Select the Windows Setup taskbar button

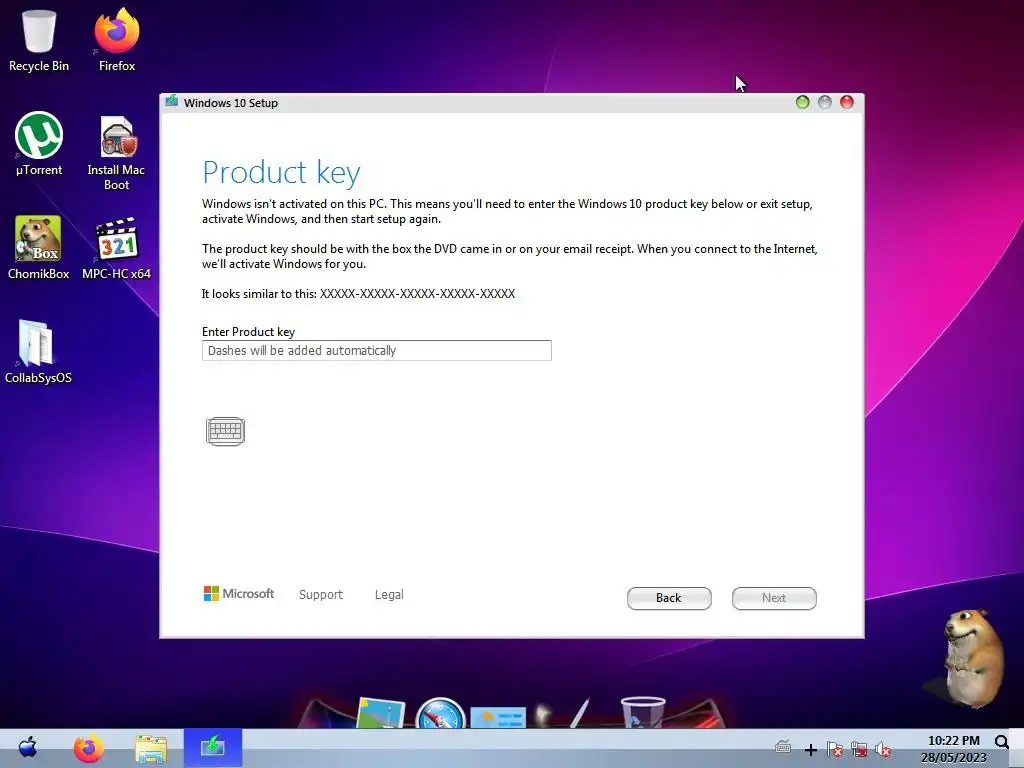(213, 748)
